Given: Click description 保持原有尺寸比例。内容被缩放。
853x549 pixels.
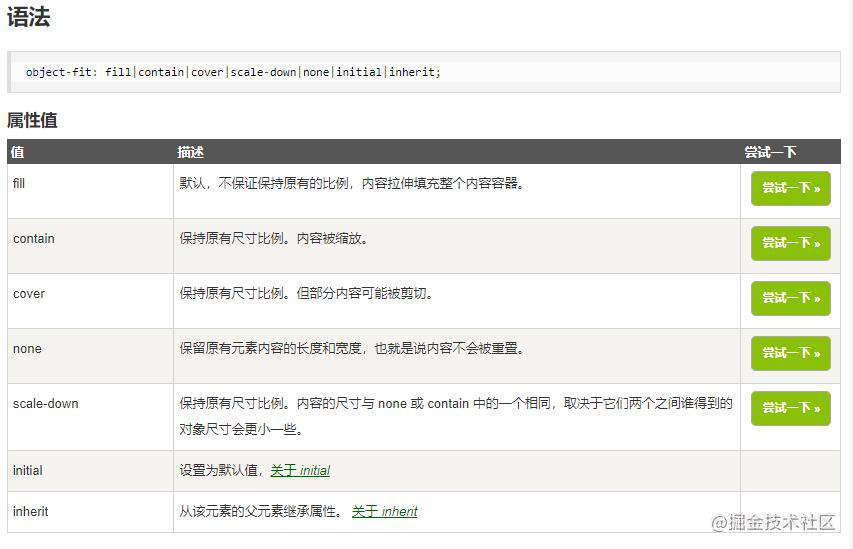Looking at the screenshot, I should [274, 238].
